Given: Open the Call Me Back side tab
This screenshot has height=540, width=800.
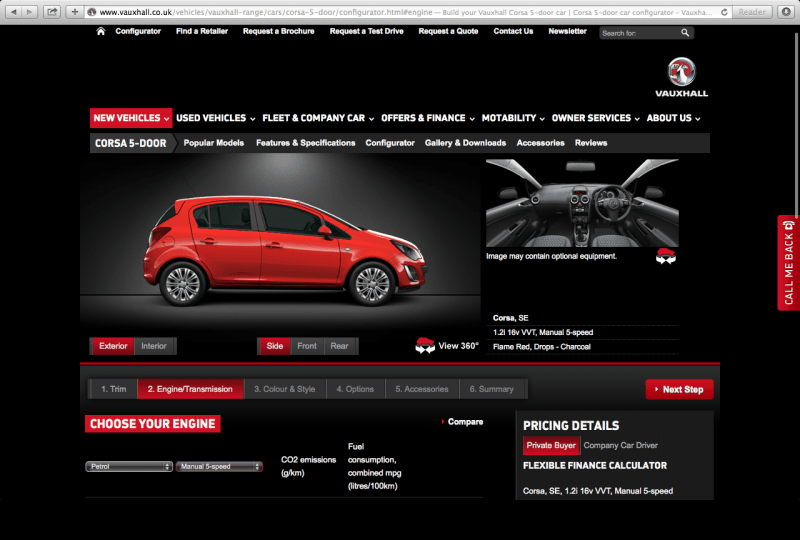Looking at the screenshot, I should point(788,263).
